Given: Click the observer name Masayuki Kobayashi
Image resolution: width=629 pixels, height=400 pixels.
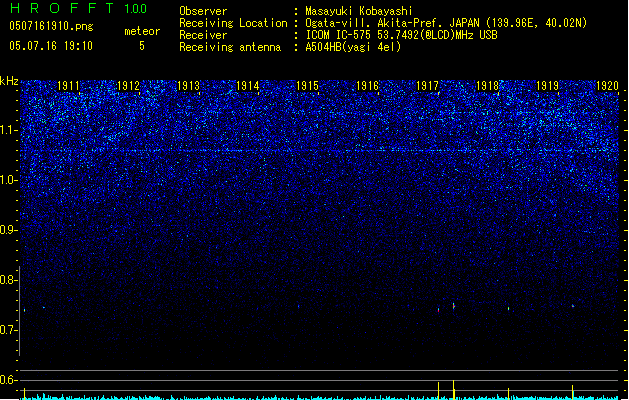Looking at the screenshot, I should click(x=358, y=11).
